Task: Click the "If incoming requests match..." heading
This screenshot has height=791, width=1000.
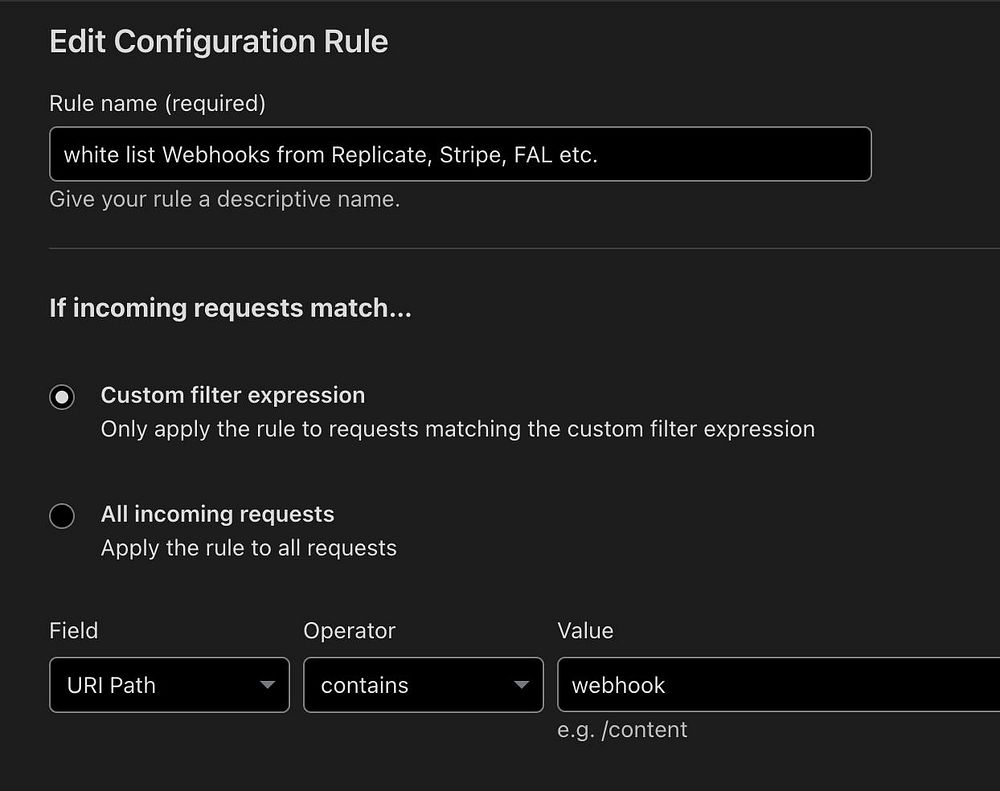Action: pos(230,308)
